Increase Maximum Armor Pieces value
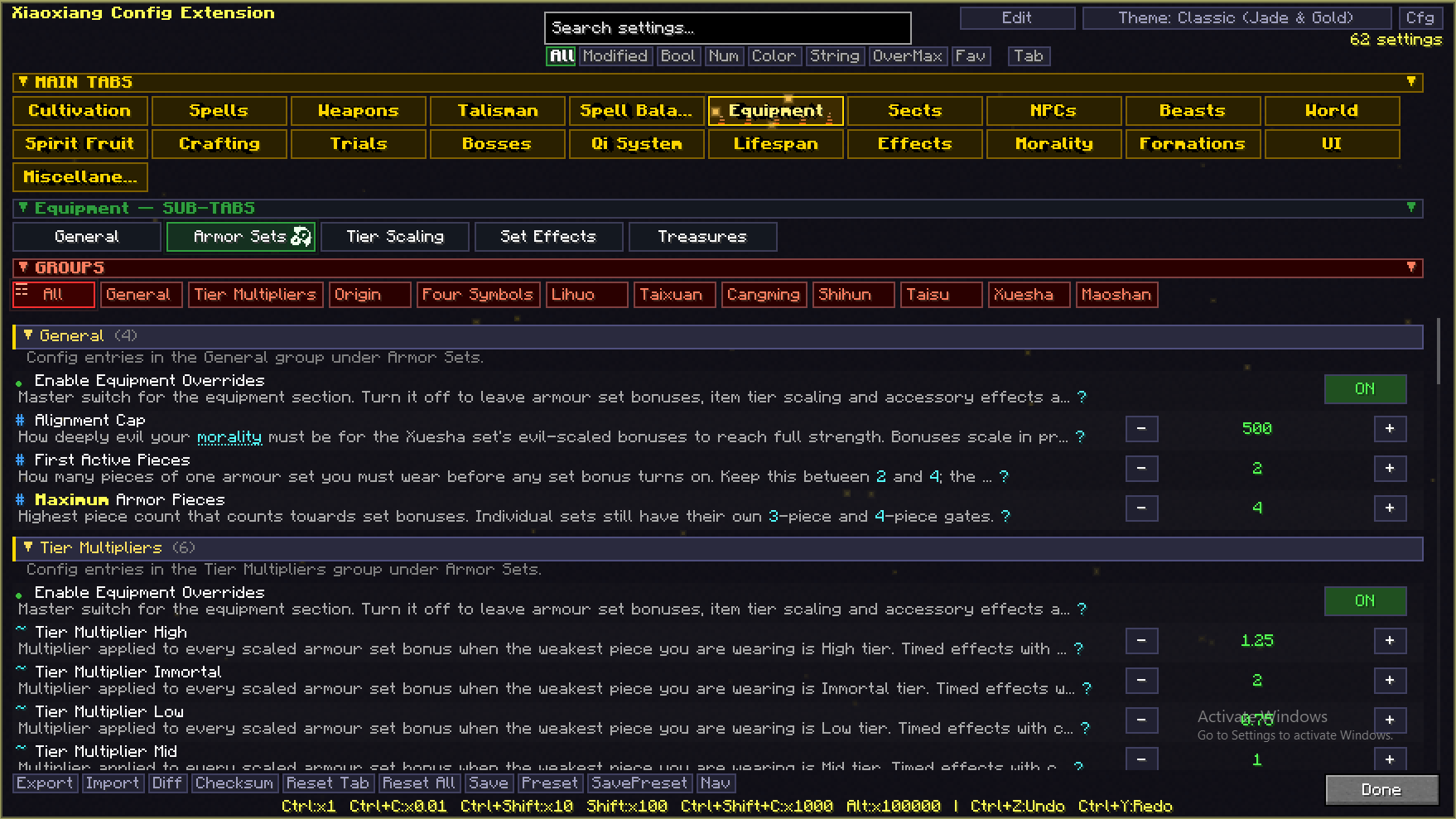This screenshot has width=1456, height=819. coord(1390,508)
